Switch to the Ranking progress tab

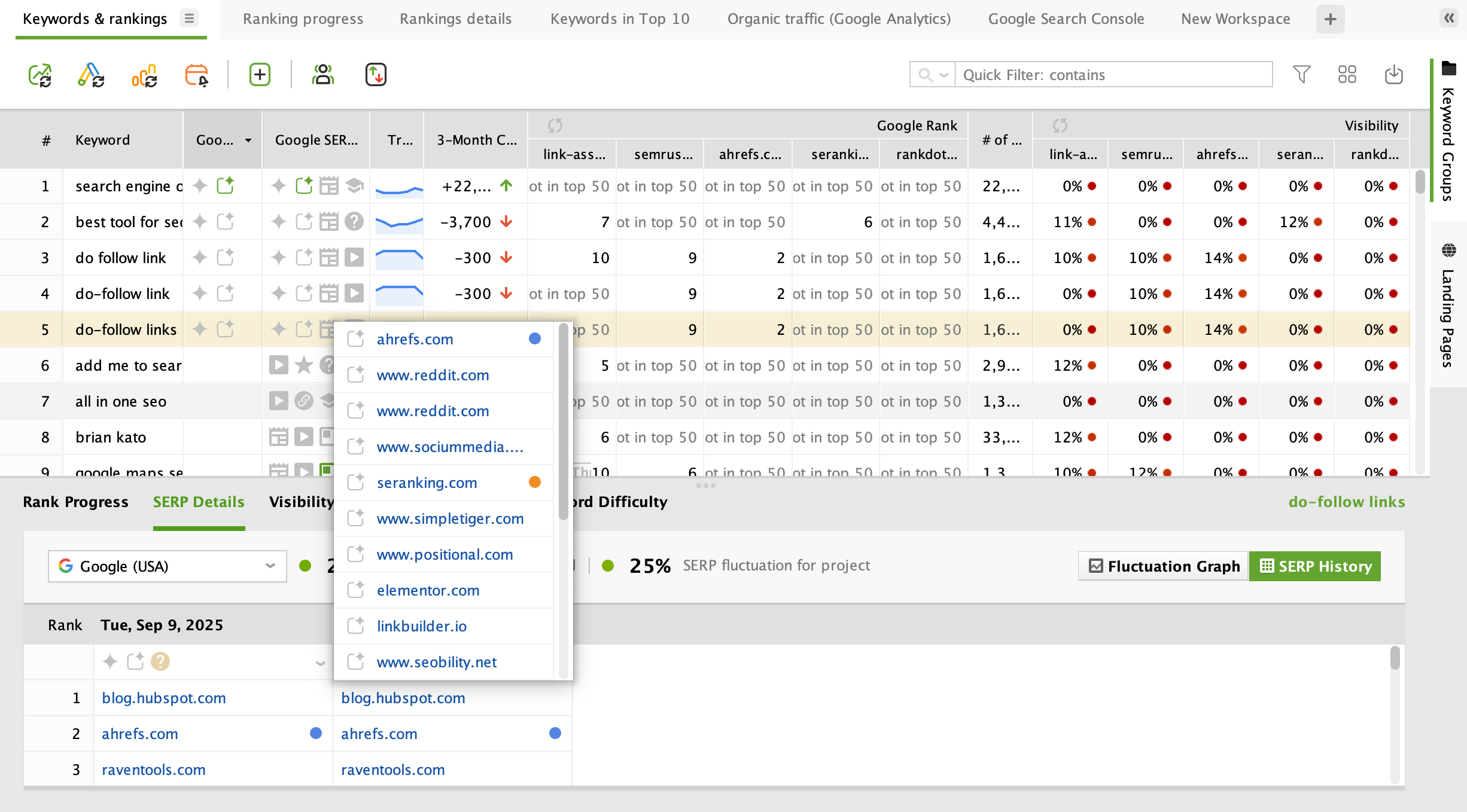[x=303, y=19]
